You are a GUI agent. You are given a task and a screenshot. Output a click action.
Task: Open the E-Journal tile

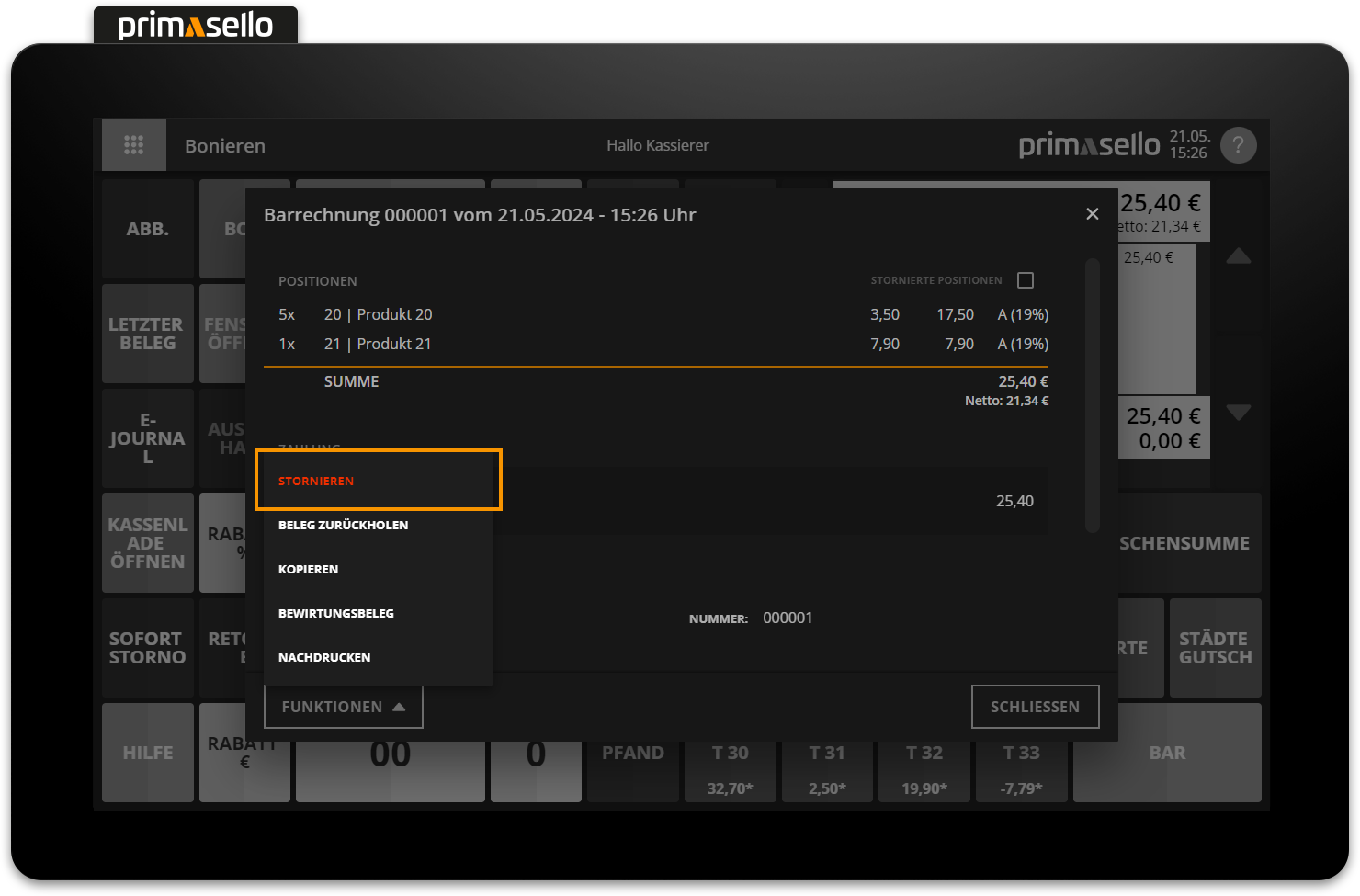tap(147, 438)
